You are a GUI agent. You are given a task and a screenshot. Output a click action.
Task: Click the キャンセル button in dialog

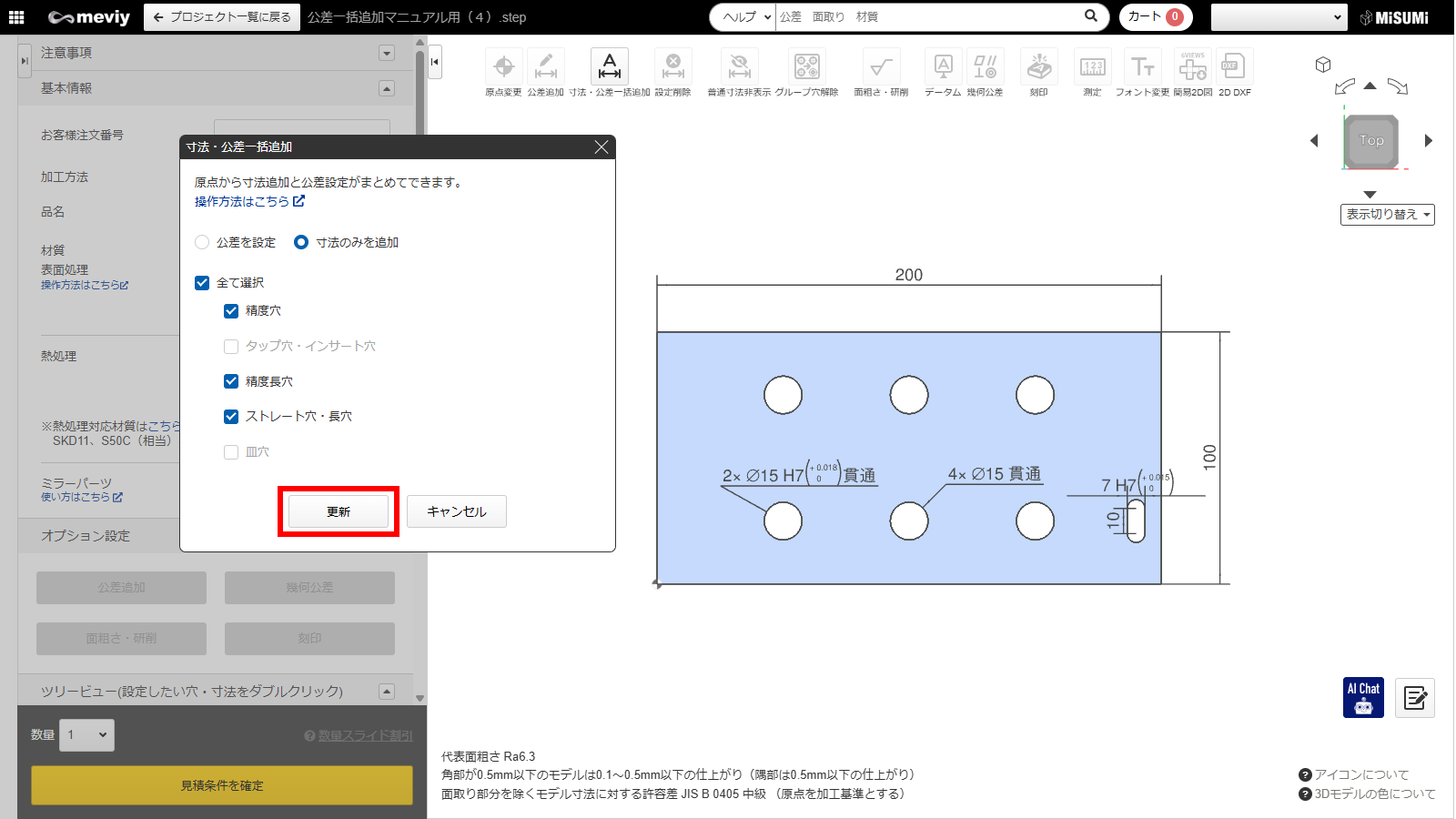[456, 511]
